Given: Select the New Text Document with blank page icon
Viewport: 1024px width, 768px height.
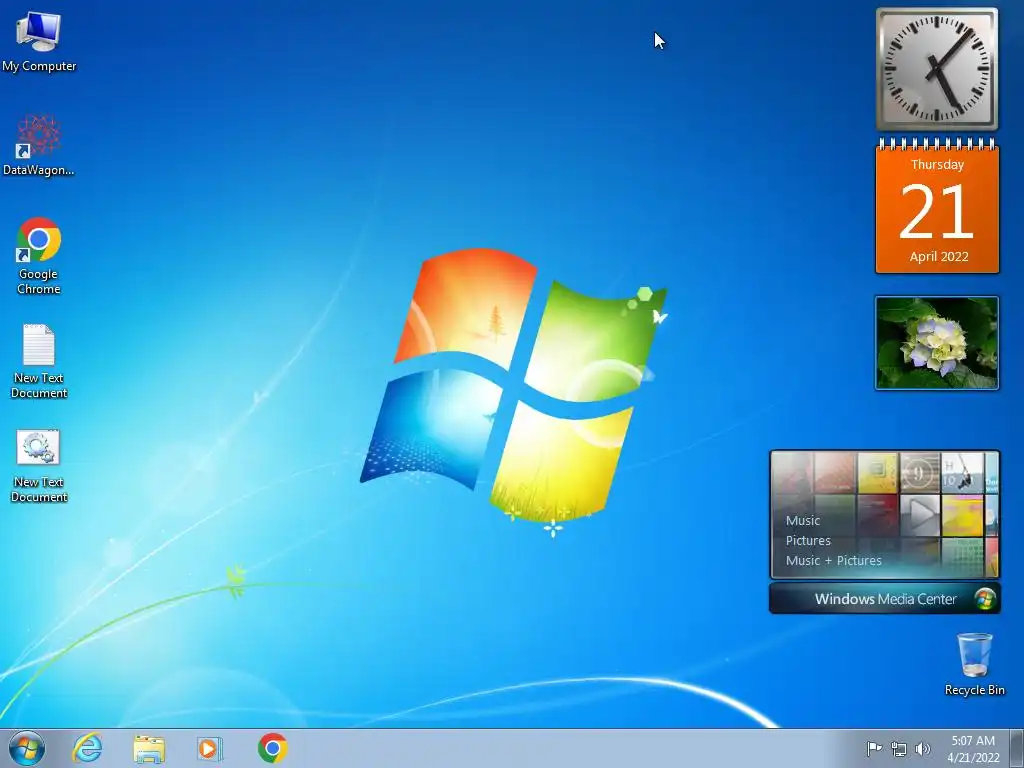Looking at the screenshot, I should (x=39, y=361).
